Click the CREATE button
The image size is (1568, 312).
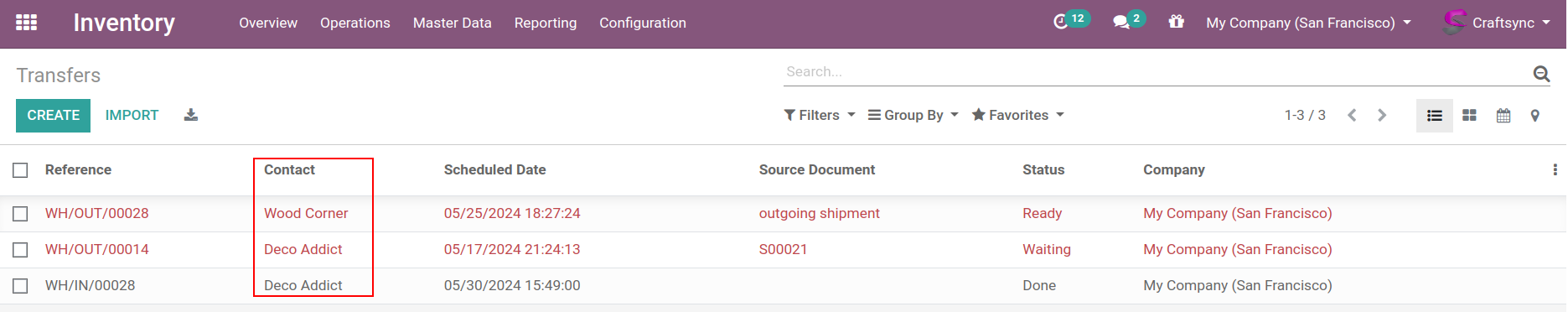[x=54, y=116]
